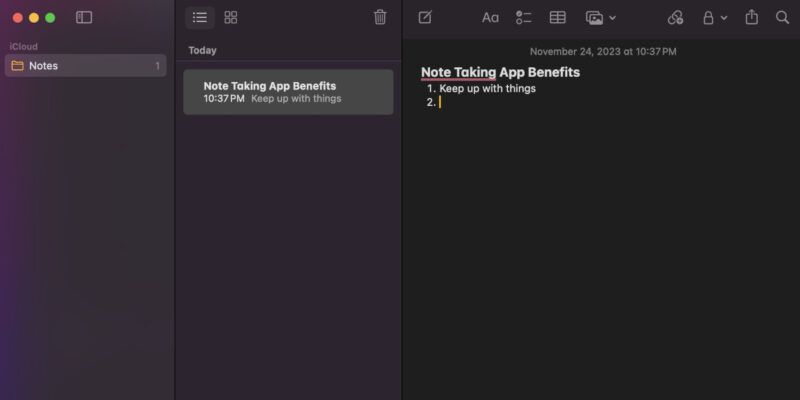Image resolution: width=800 pixels, height=400 pixels.
Task: Toggle the sidebar visibility
Action: 84,17
